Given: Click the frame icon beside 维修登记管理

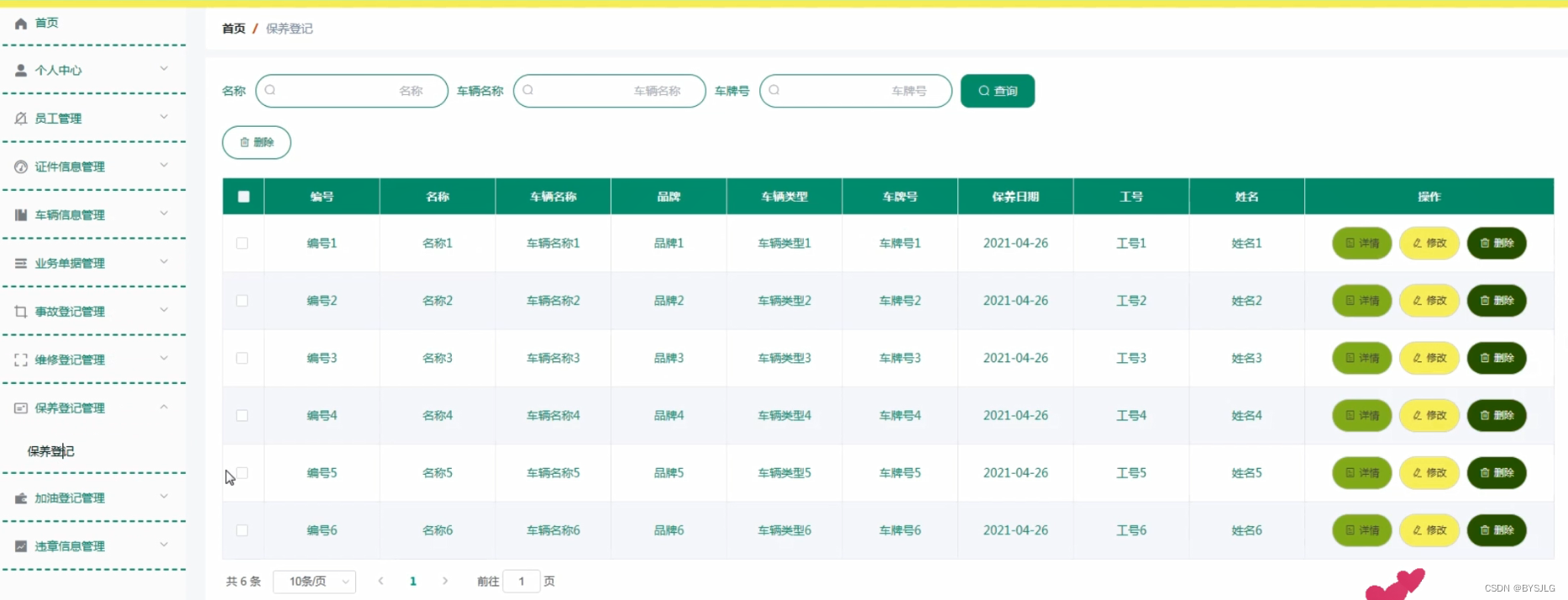Looking at the screenshot, I should click(21, 361).
